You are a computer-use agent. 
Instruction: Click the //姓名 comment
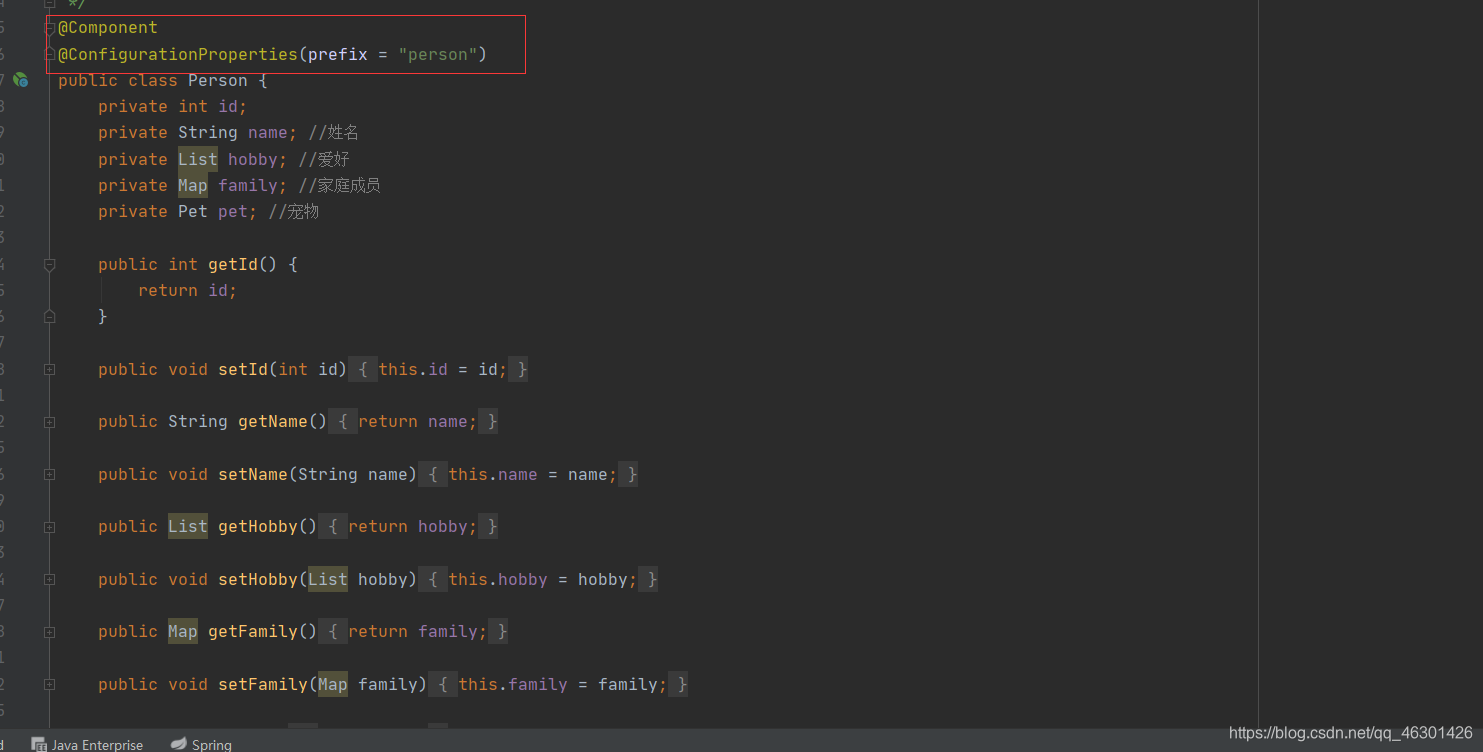pyautogui.click(x=334, y=132)
